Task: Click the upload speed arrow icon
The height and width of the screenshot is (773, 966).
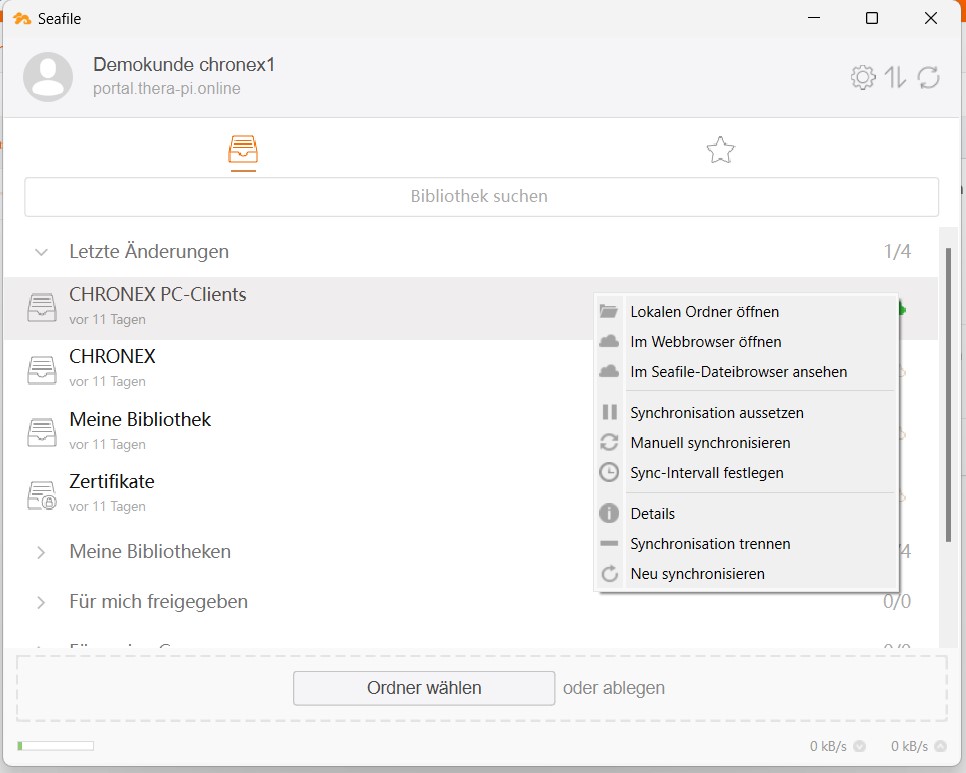Action: click(940, 747)
